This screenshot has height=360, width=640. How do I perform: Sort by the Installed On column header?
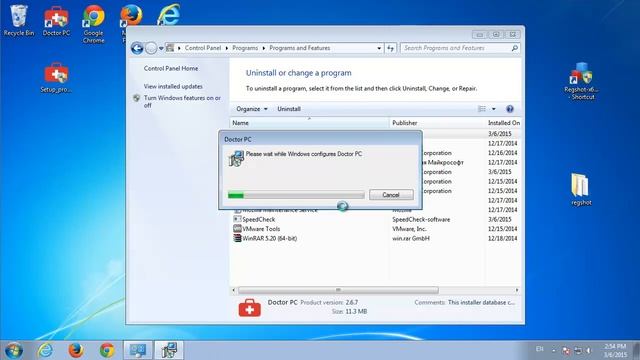pyautogui.click(x=503, y=123)
